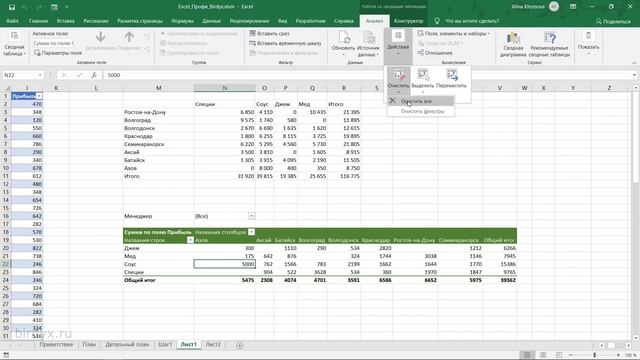Click the ribbon display options icon
This screenshot has width=640, height=360.
tap(573, 7)
